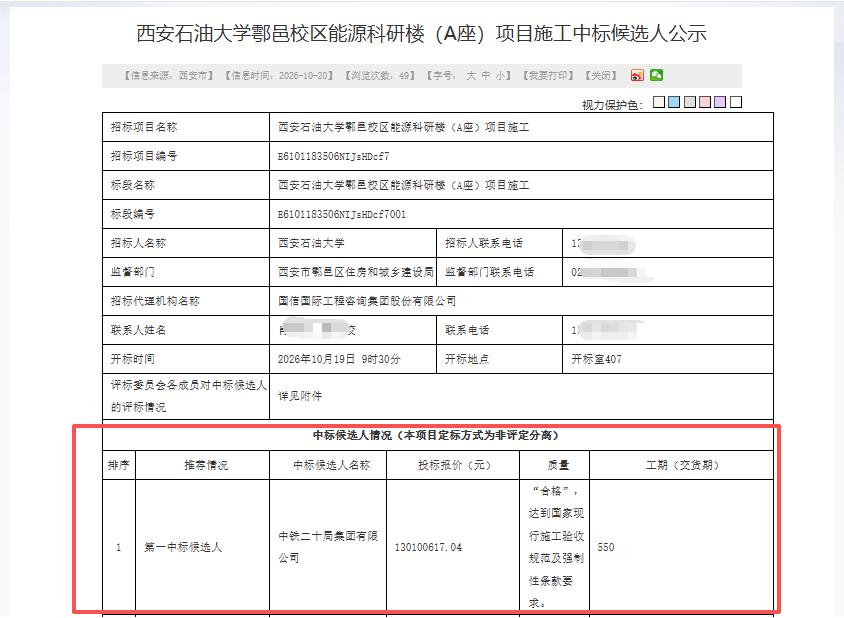Click the construction period value 550

pos(606,547)
